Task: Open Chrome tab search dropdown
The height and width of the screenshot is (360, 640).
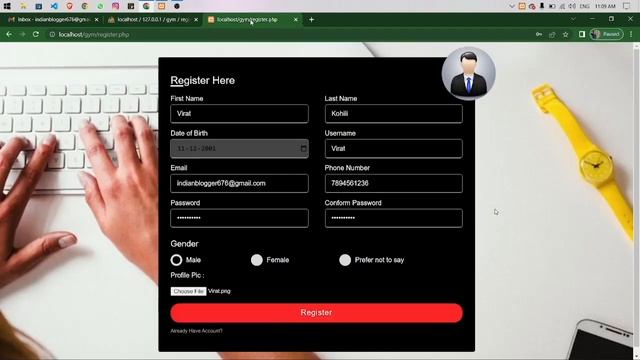Action: pyautogui.click(x=573, y=19)
